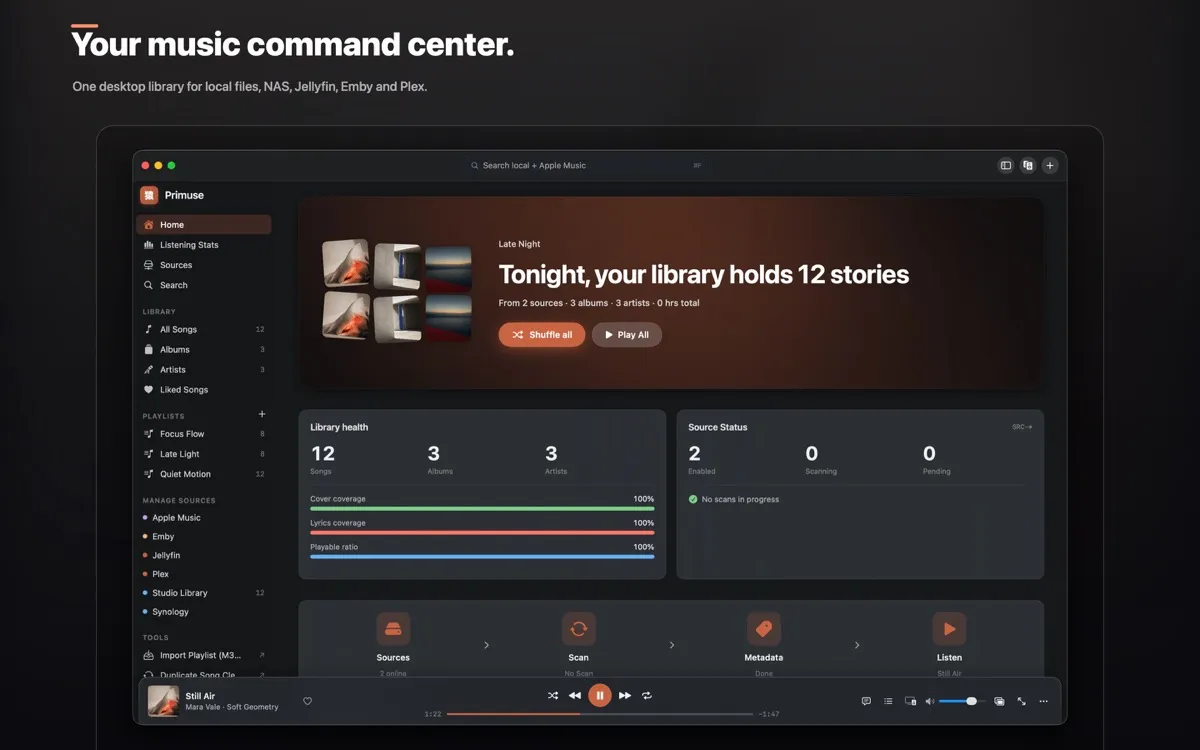Image resolution: width=1200 pixels, height=750 pixels.
Task: Open Albums in the library section
Action: tap(204, 349)
